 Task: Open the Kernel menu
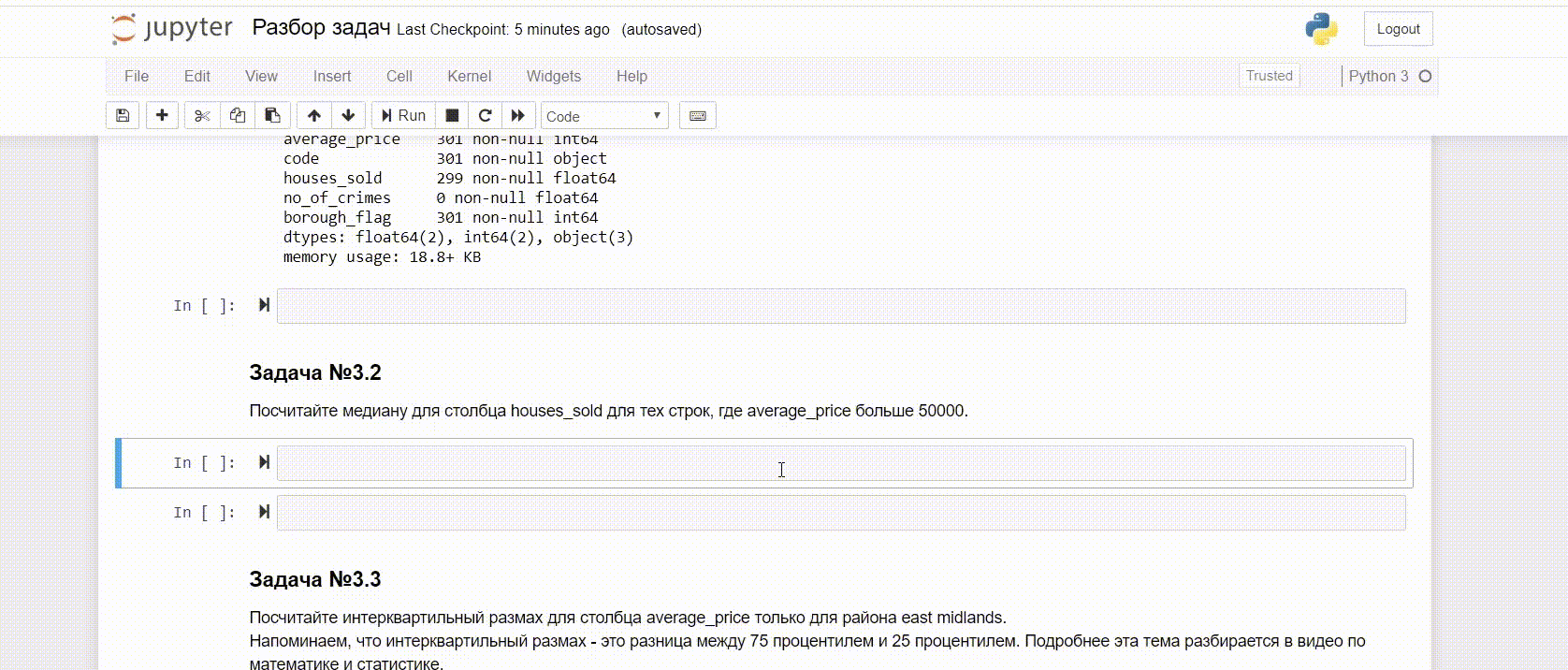pyautogui.click(x=469, y=76)
